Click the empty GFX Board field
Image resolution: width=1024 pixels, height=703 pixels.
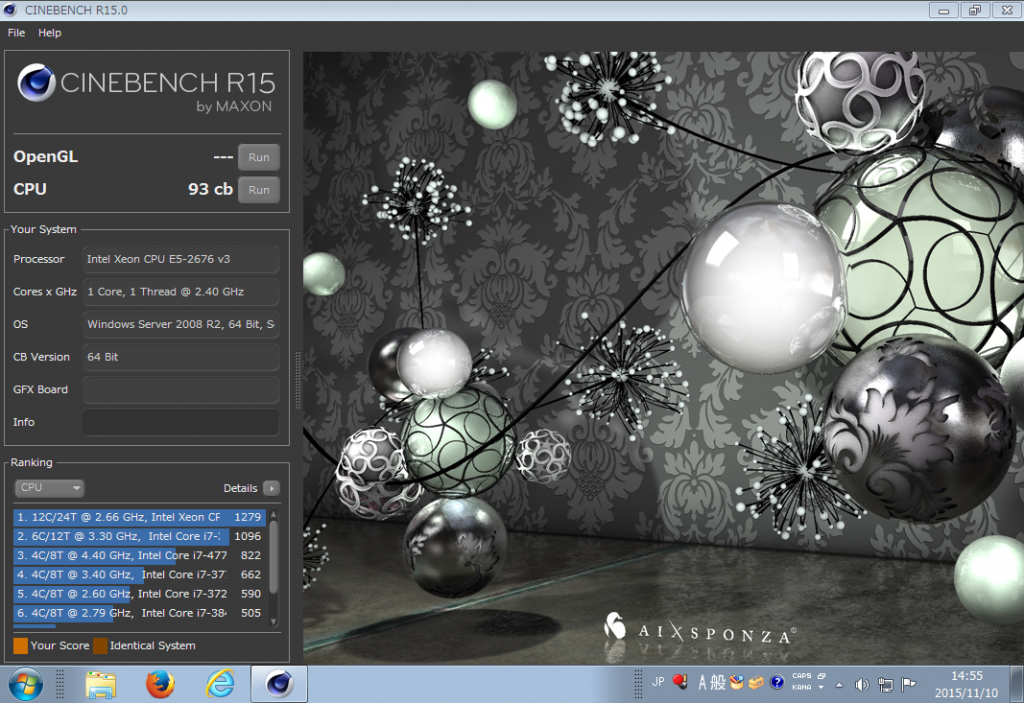tap(181, 389)
